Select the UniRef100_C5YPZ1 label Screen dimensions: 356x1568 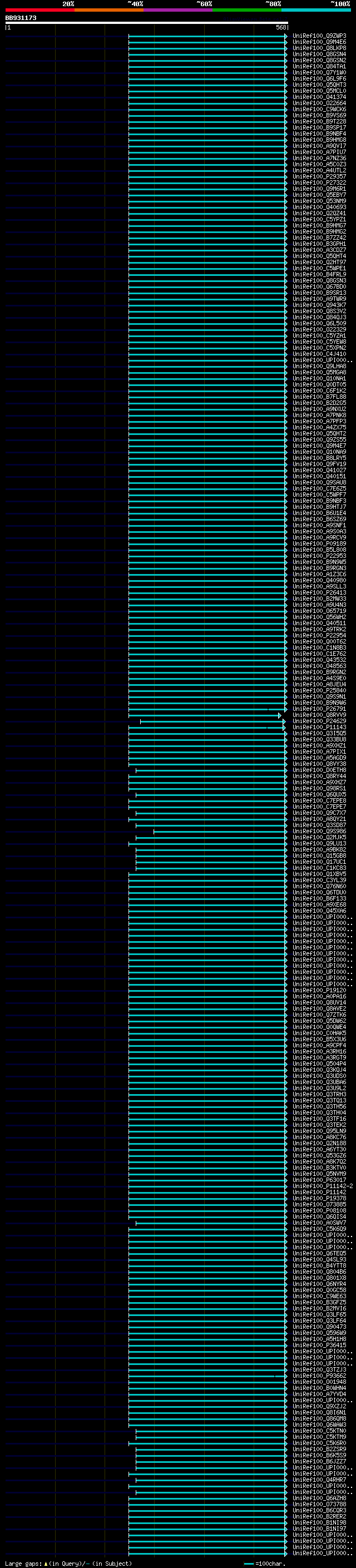coord(319,220)
